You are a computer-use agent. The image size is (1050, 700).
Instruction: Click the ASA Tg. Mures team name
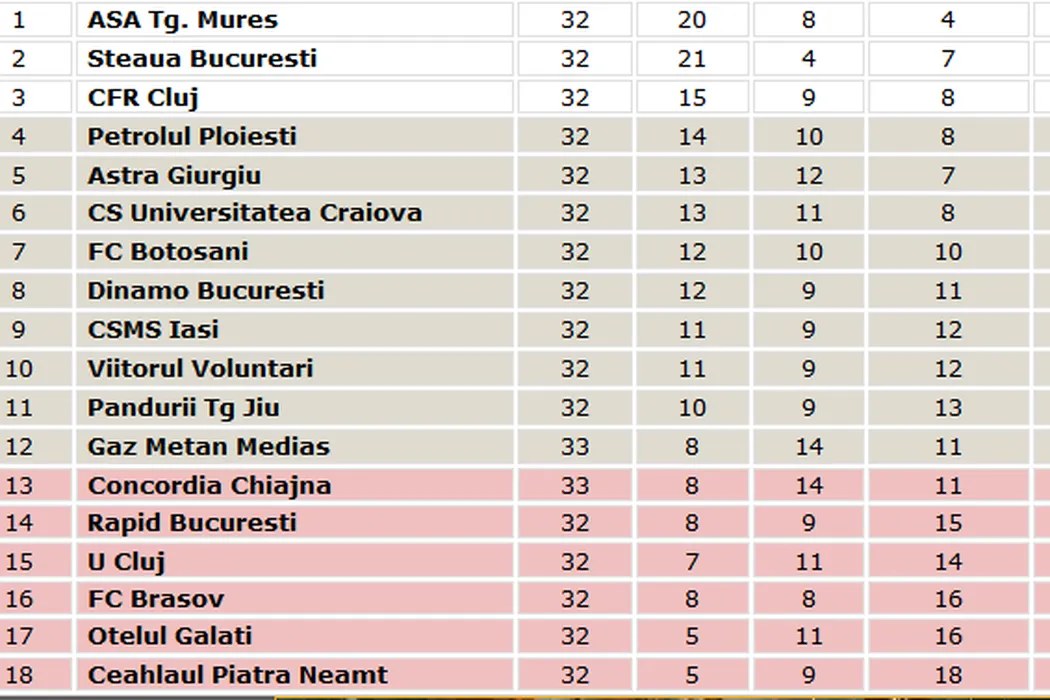click(183, 20)
